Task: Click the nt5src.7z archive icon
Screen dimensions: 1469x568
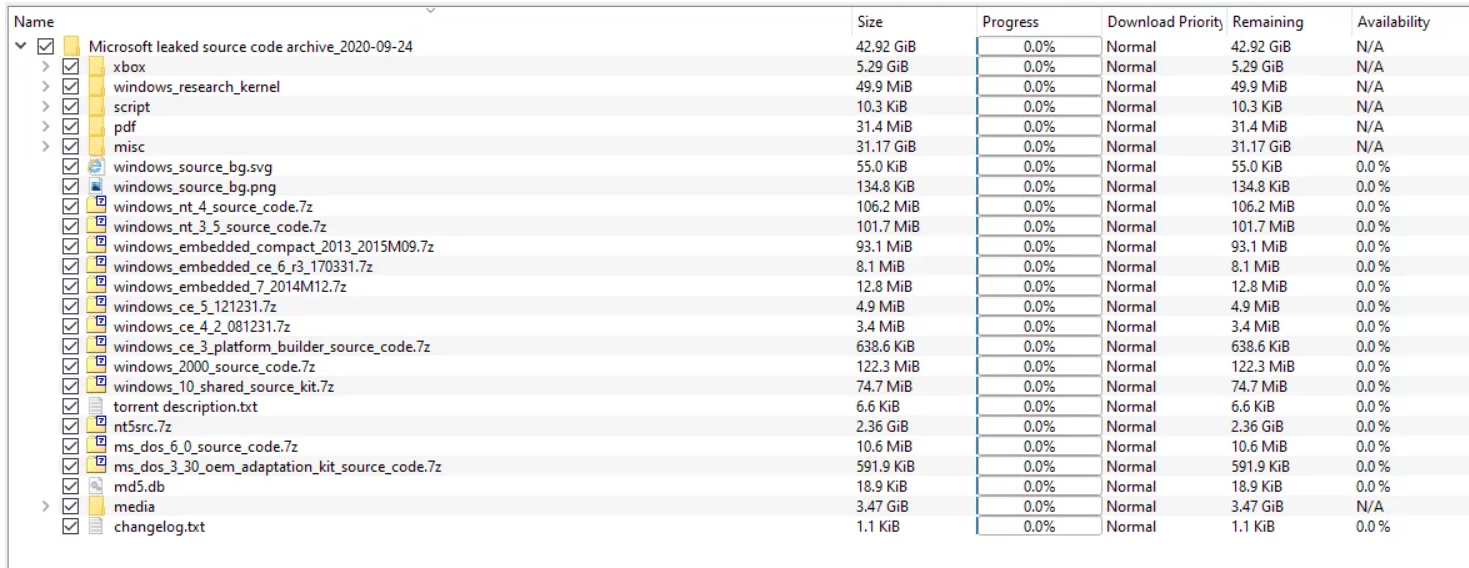Action: [96, 426]
